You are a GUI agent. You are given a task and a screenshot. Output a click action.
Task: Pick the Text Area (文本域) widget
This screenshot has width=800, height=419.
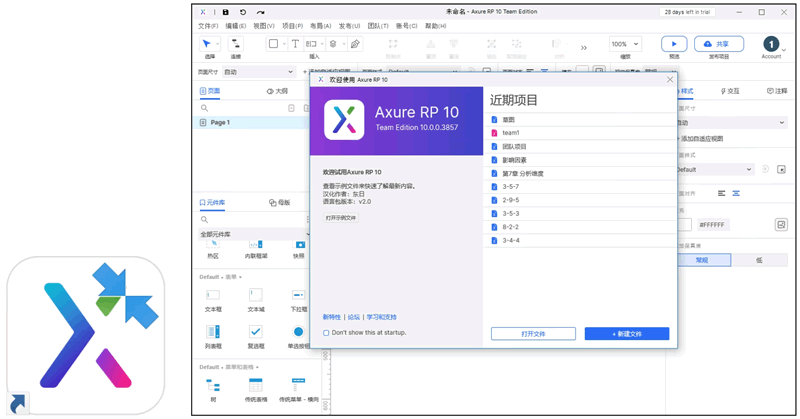[x=256, y=300]
